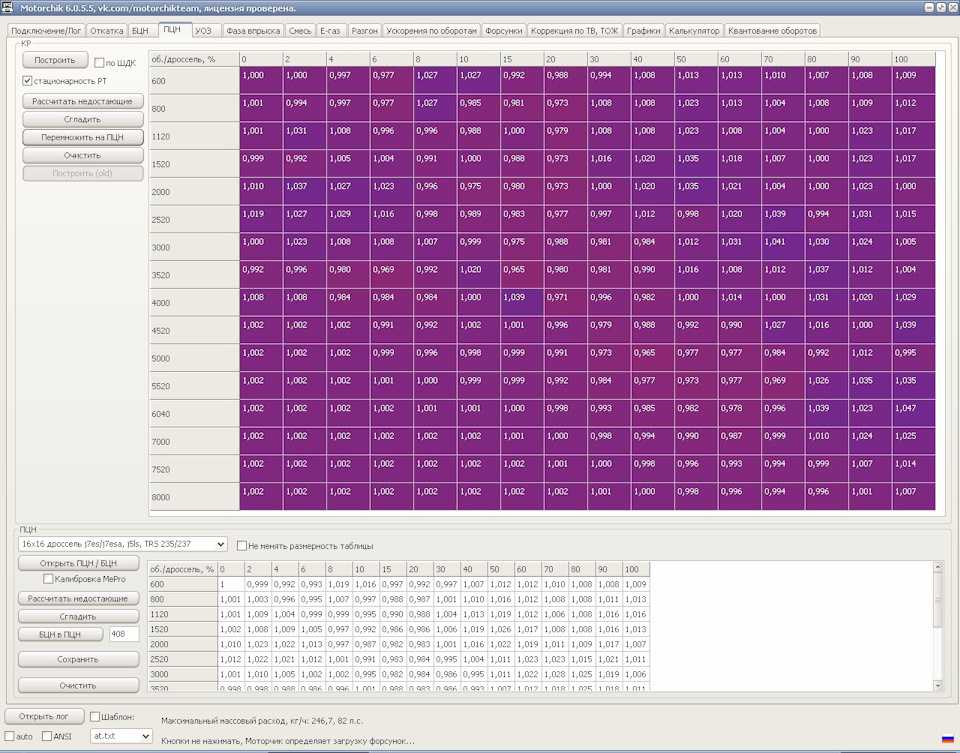This screenshot has width=960, height=753.
Task: Click 'Открыть ПЦН / БЦН' button
Action: coord(78,563)
